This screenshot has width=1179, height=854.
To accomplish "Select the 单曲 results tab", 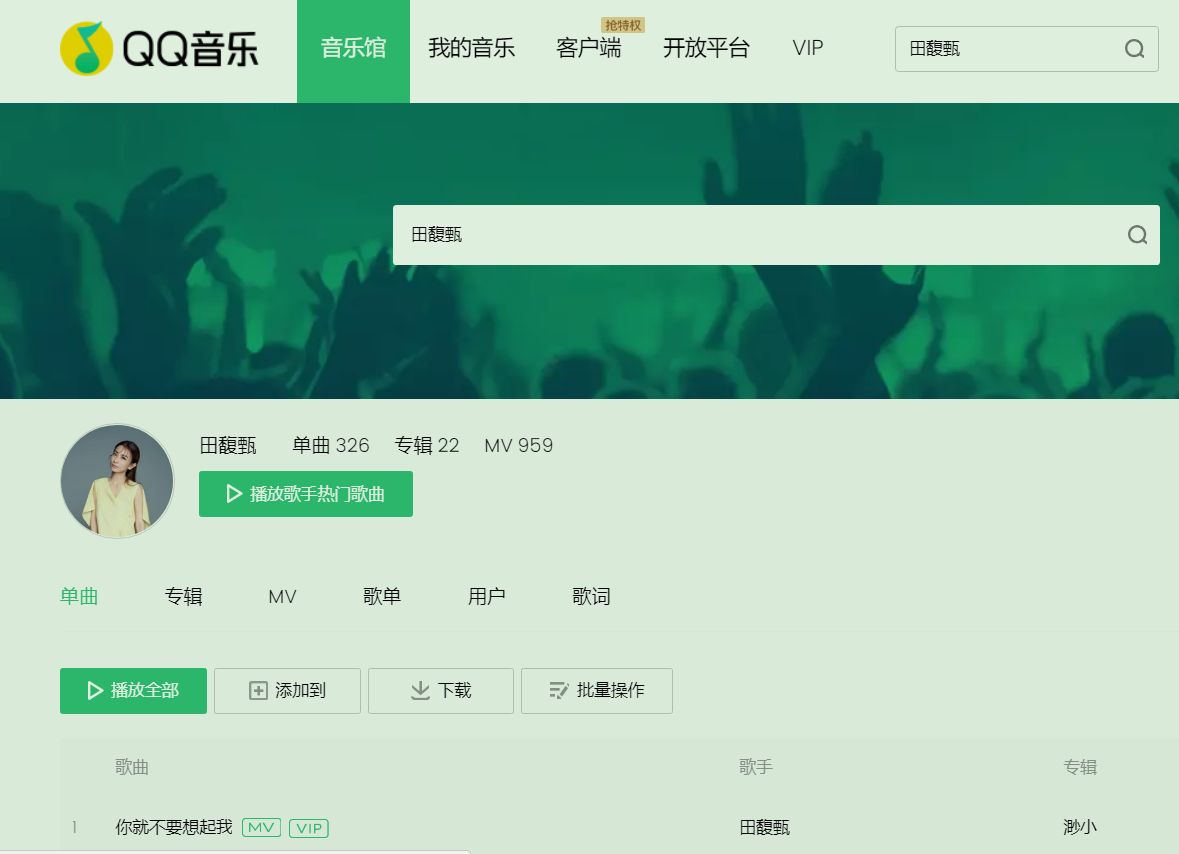I will pos(79,596).
